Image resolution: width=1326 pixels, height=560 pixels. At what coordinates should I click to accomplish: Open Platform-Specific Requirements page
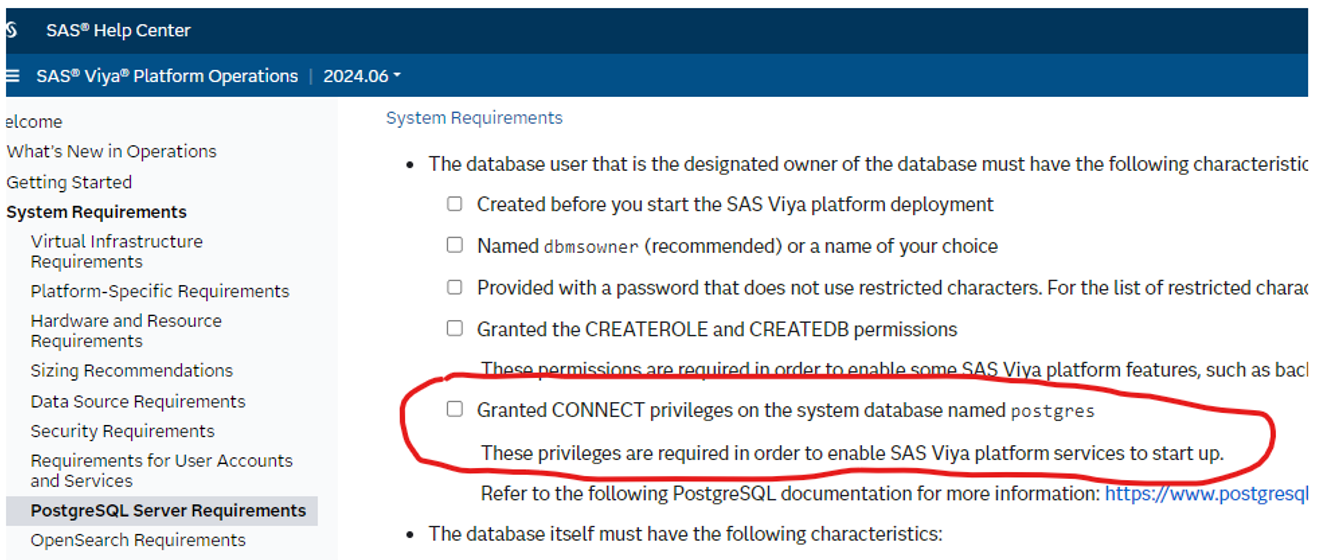pos(160,291)
